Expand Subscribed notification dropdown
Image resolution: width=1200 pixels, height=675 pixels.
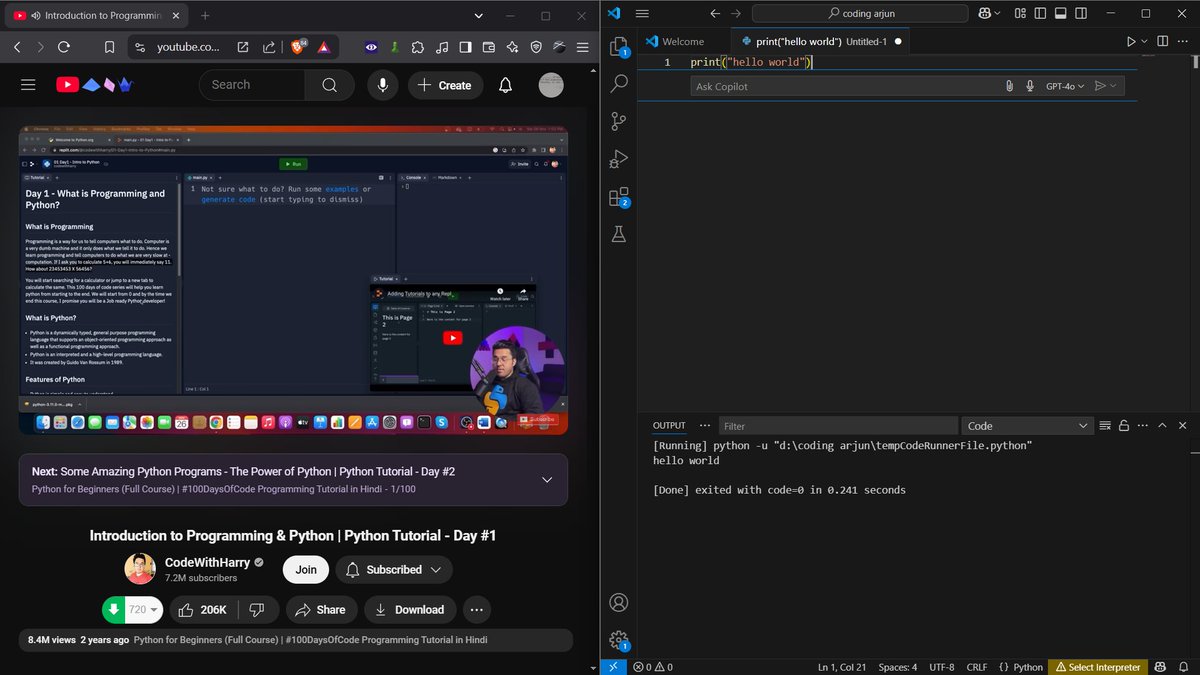[x=436, y=570]
